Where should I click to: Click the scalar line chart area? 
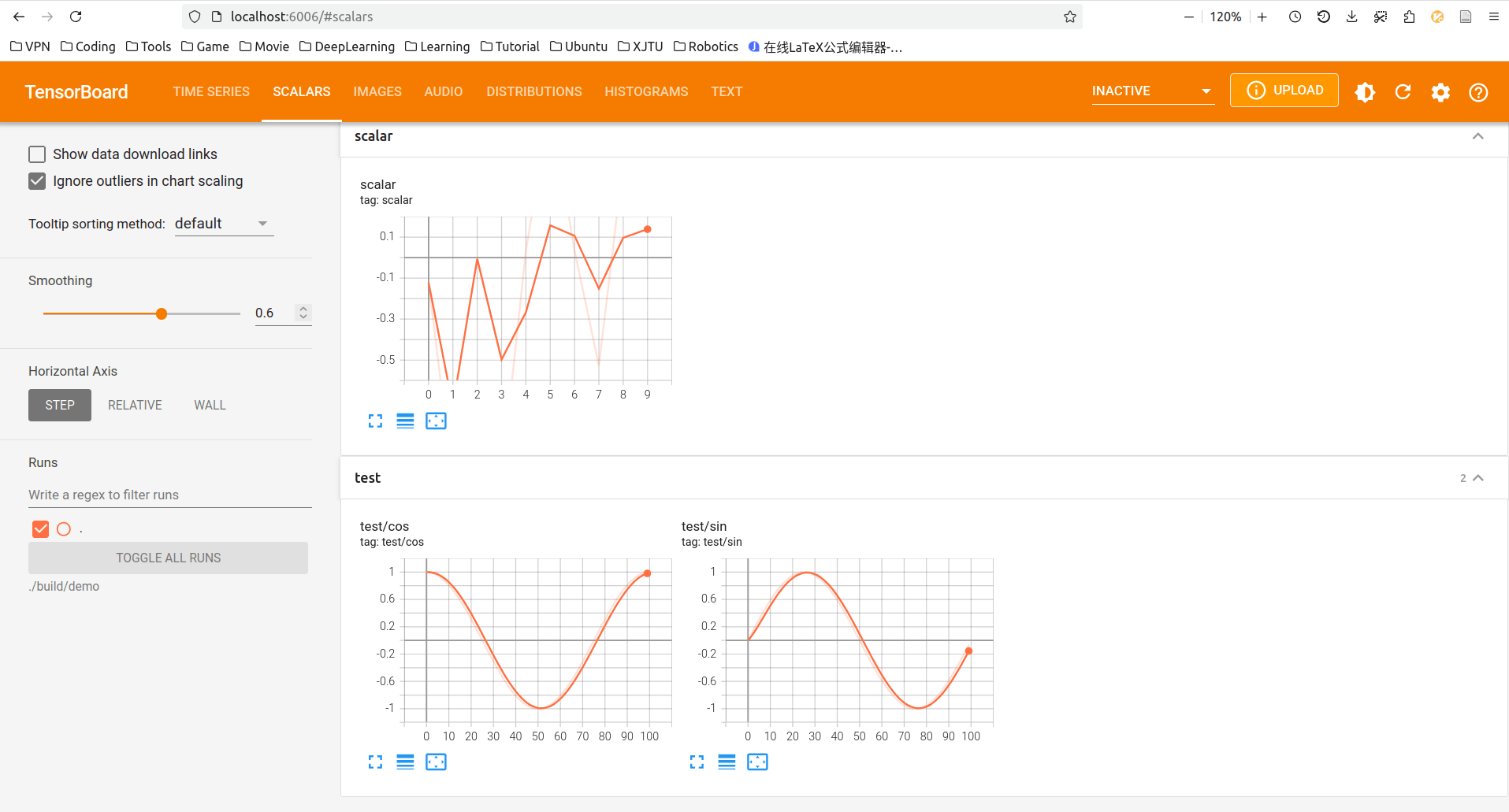point(537,299)
